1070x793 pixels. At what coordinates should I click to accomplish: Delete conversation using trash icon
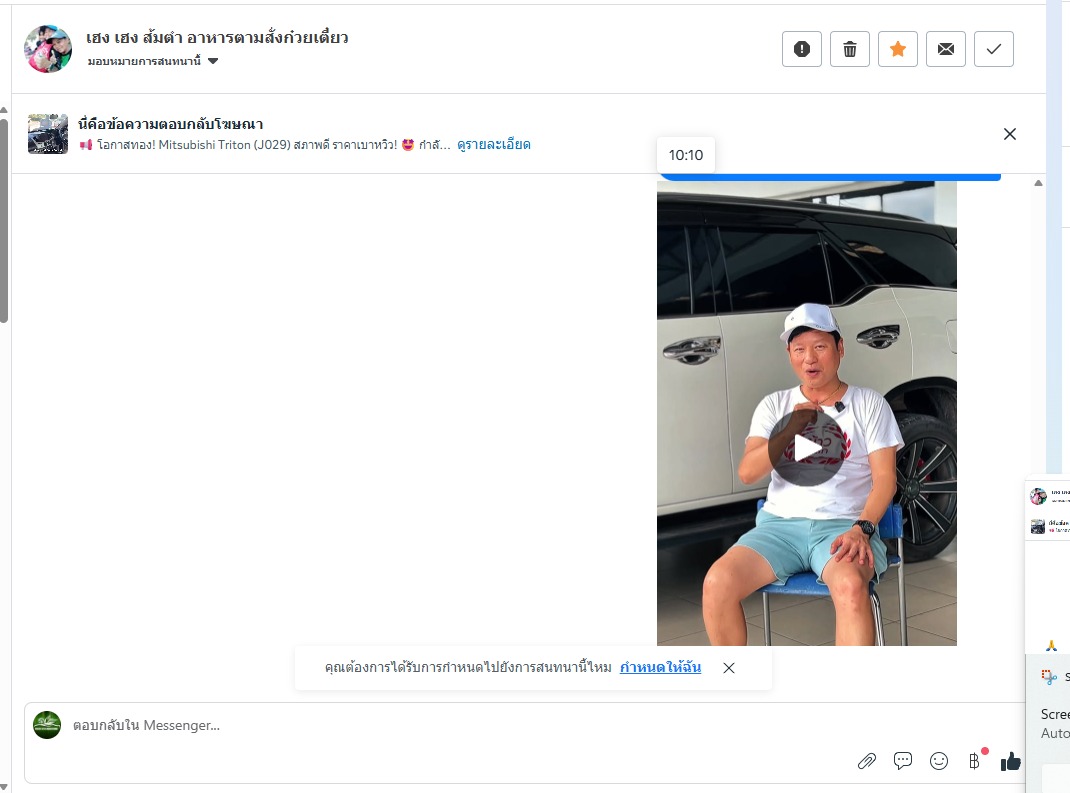(x=850, y=49)
